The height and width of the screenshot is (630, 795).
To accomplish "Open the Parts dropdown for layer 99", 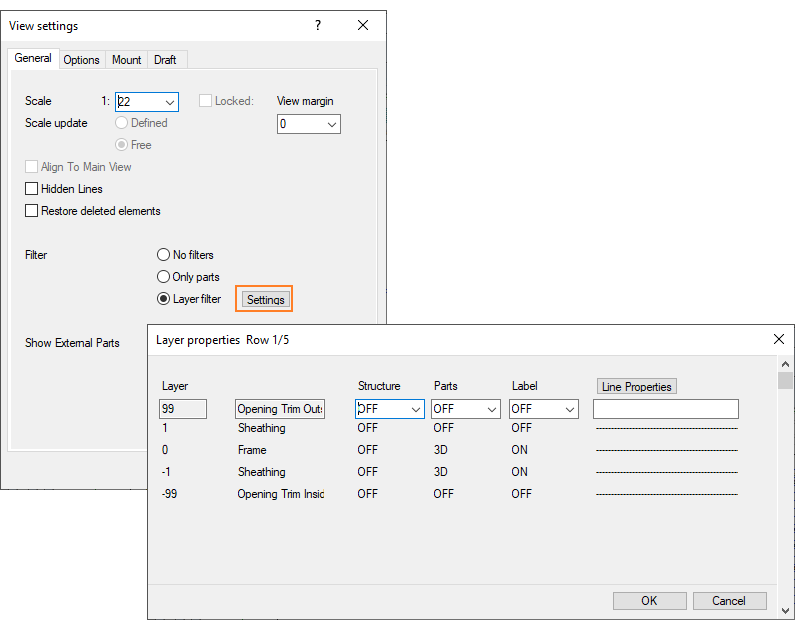I will [x=491, y=409].
